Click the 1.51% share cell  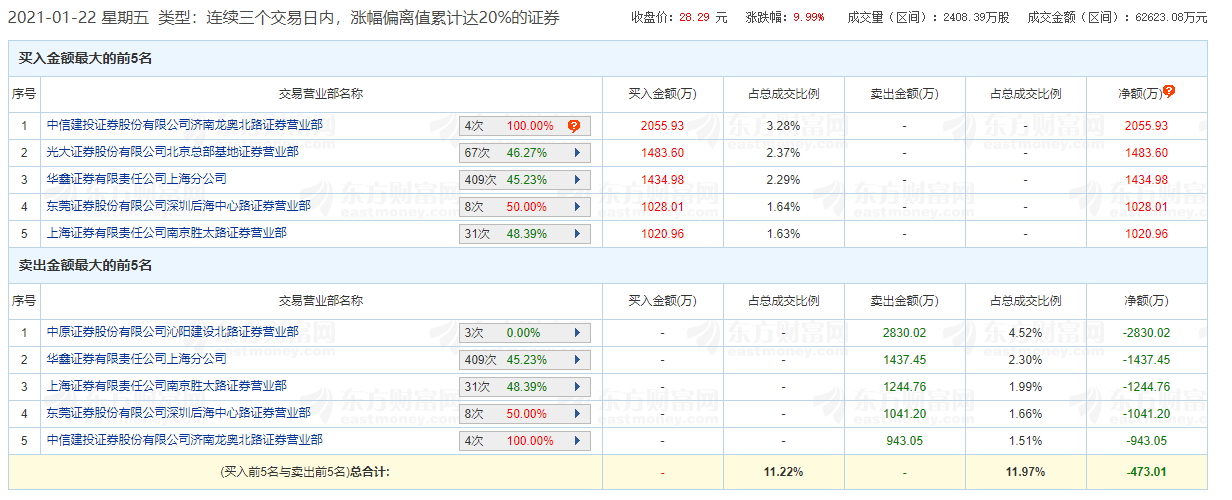(1025, 441)
